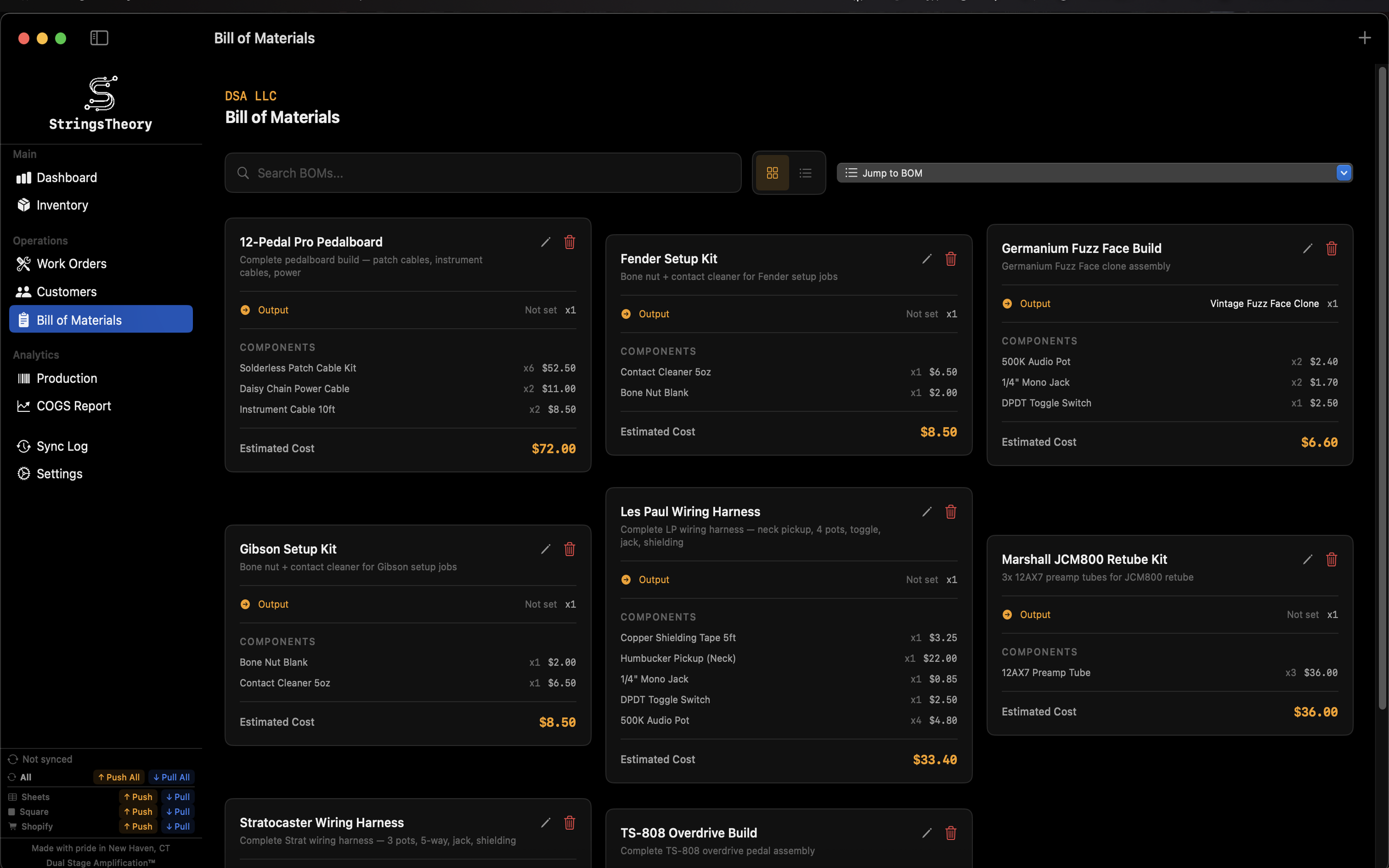Click the plus icon to add BOM
The image size is (1389, 868).
click(1364, 38)
